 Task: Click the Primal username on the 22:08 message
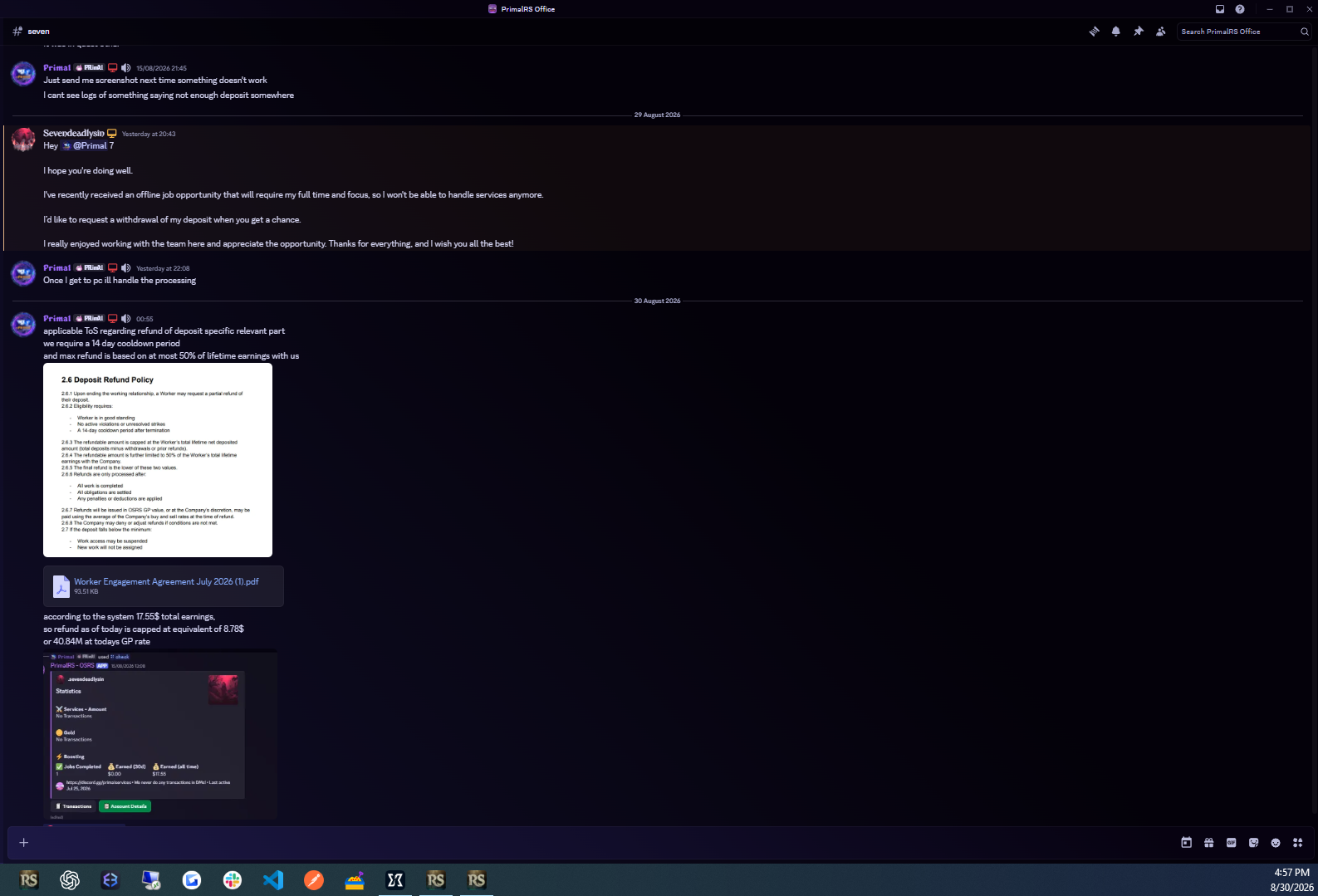(x=57, y=268)
